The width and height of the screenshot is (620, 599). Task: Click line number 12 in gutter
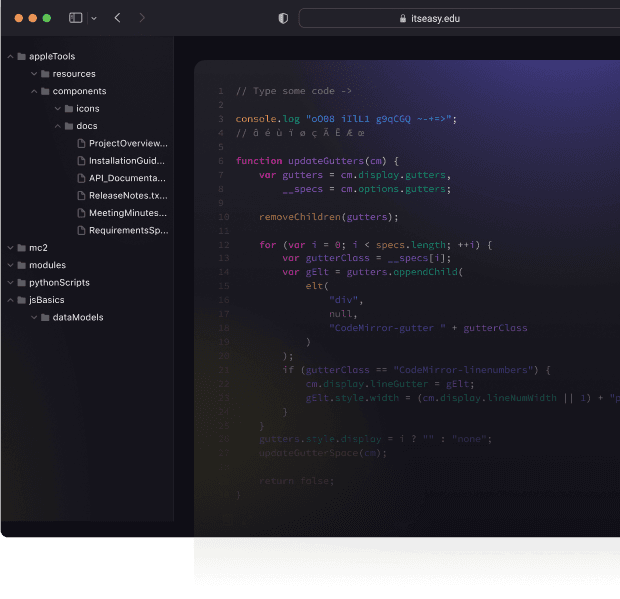tap(224, 245)
